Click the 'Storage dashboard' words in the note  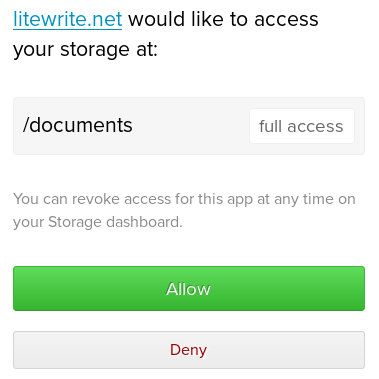tap(115, 222)
